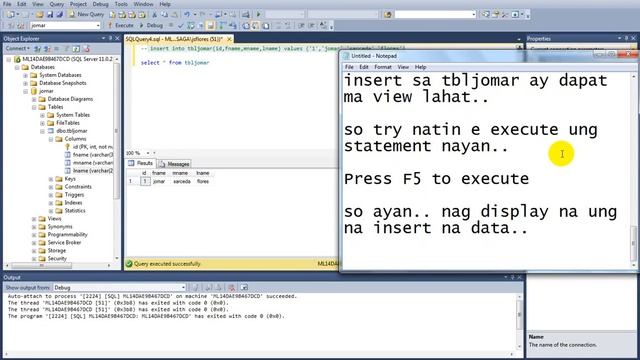Image resolution: width=640 pixels, height=360 pixels.
Task: Expand the Database Diagrams folder
Action: 34,99
